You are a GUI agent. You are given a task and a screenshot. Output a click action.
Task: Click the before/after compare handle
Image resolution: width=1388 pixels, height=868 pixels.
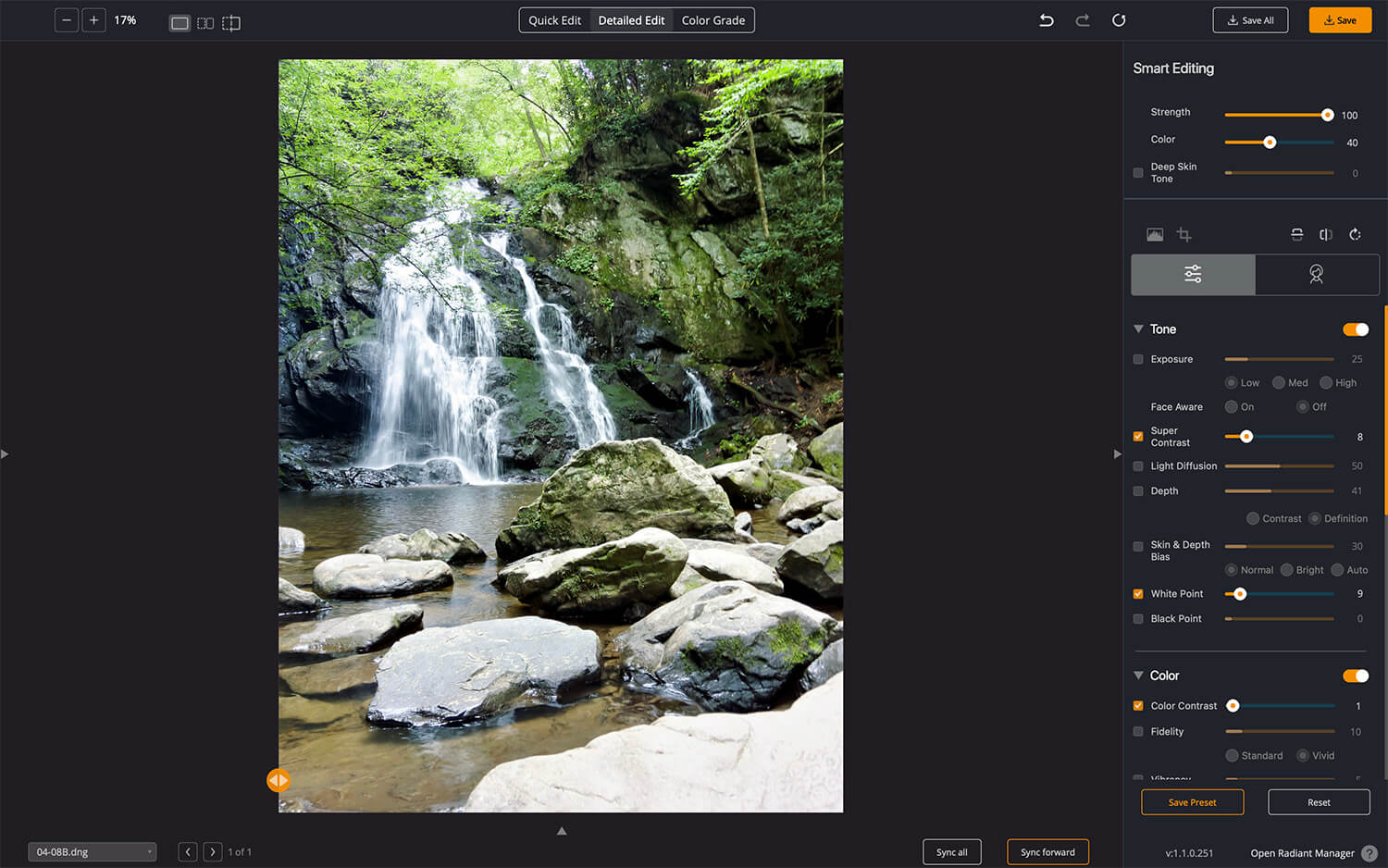pos(278,780)
